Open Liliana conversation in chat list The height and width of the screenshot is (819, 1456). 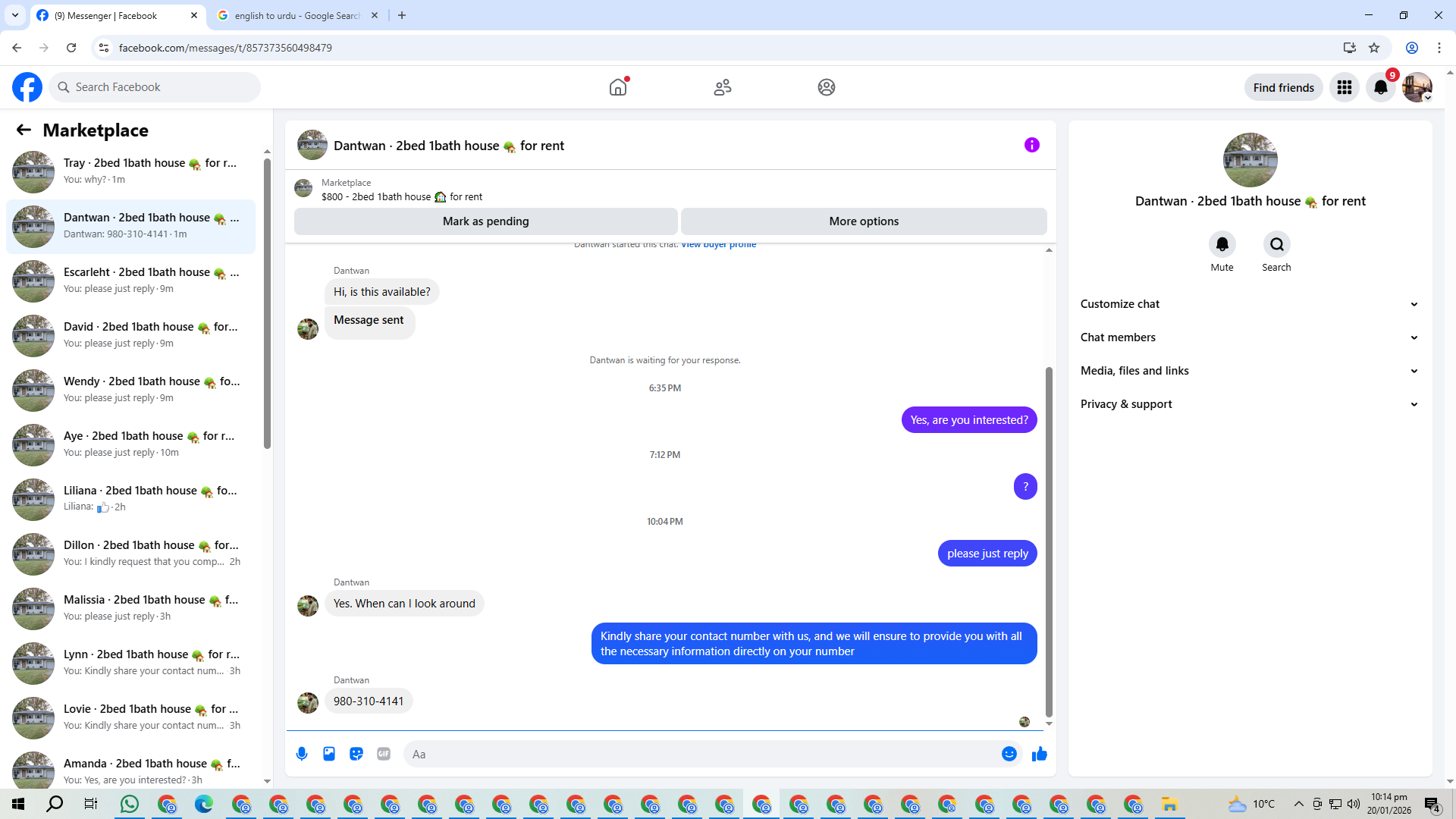pyautogui.click(x=131, y=499)
